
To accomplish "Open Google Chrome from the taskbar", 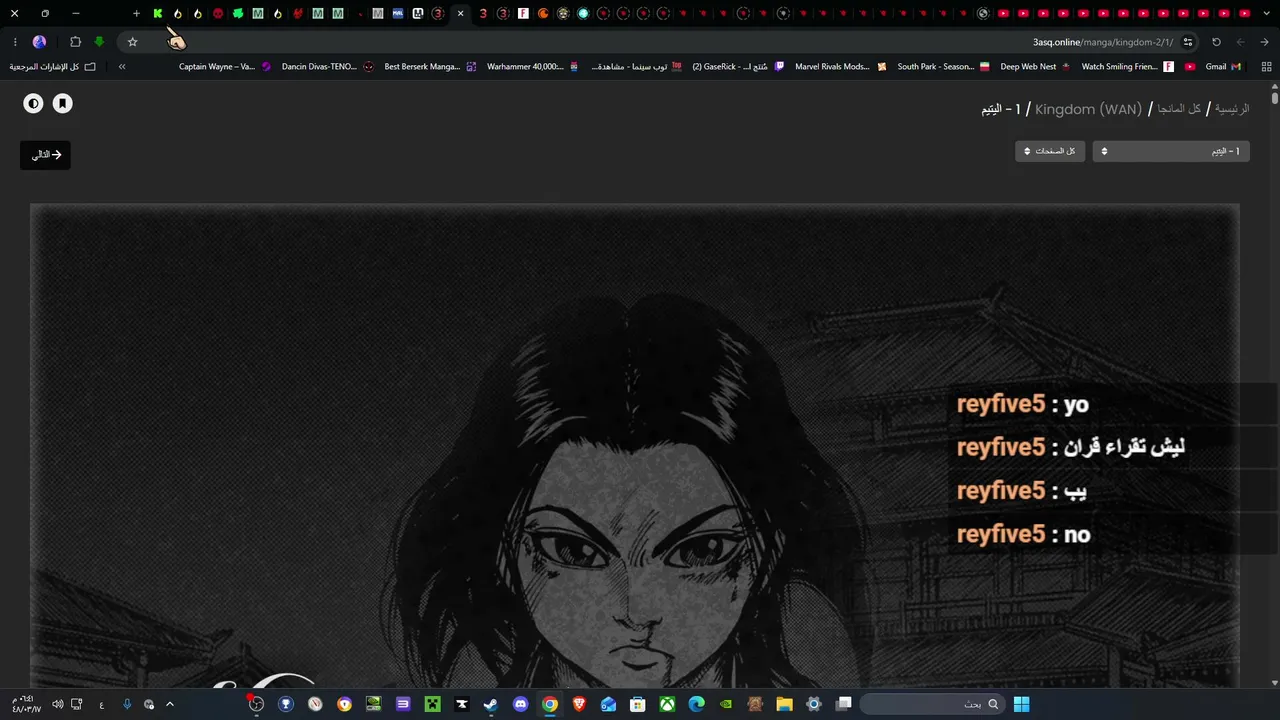I will [x=550, y=704].
